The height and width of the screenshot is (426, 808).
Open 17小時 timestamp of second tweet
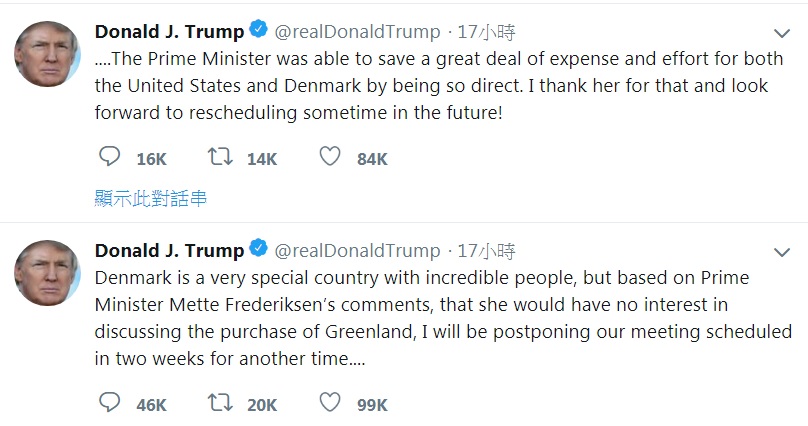pyautogui.click(x=486, y=251)
